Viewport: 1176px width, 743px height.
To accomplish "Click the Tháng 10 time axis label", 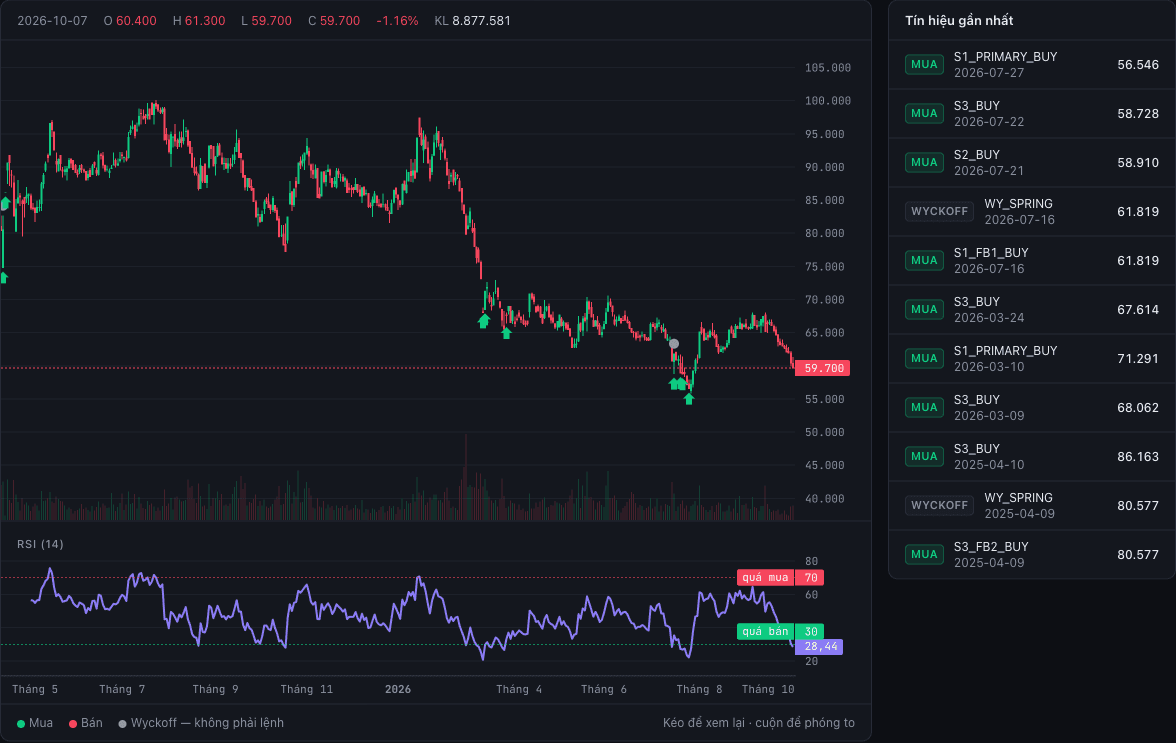I will click(x=768, y=689).
